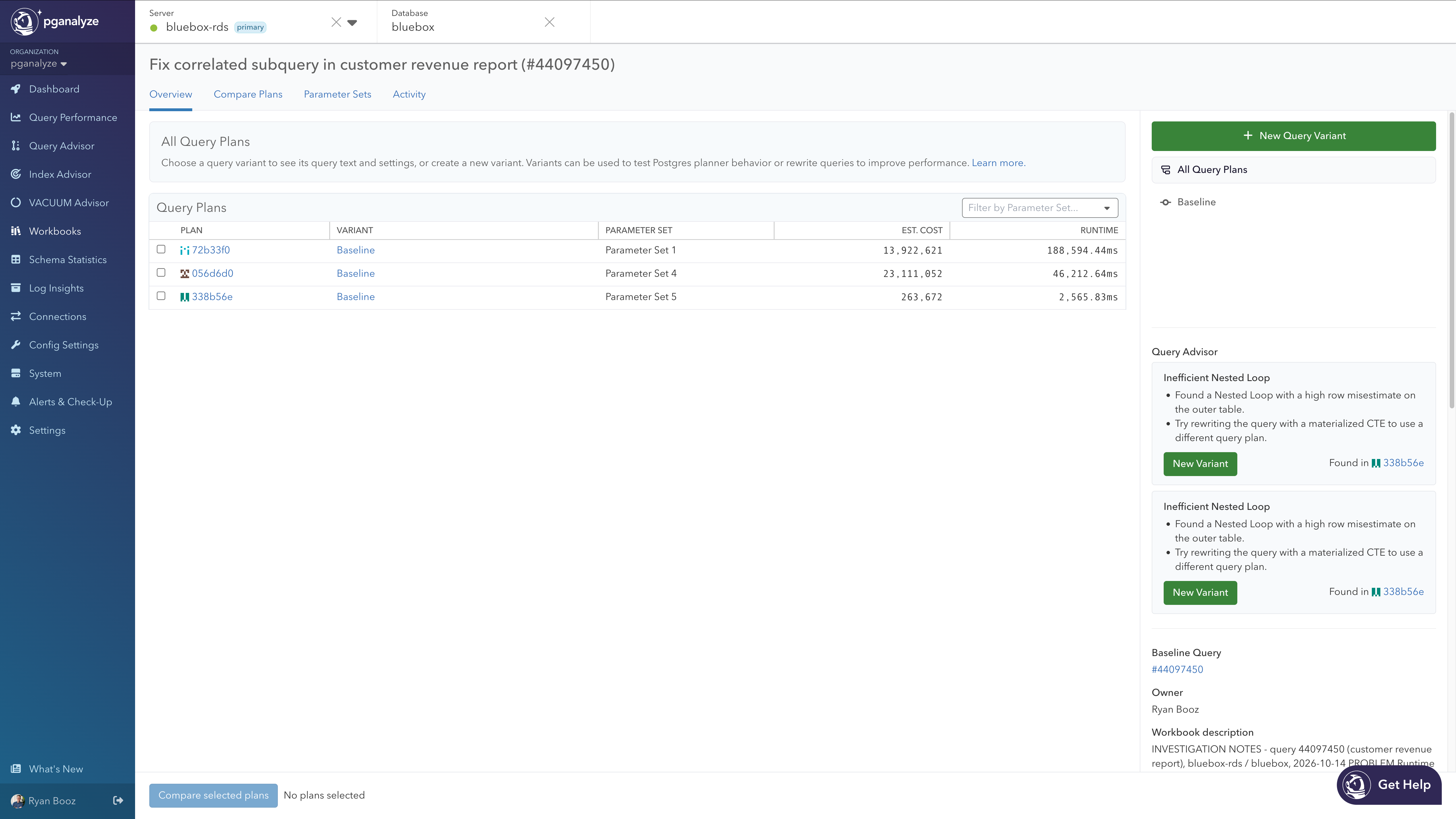Click the Config Settings wrench icon
Screen dimensions: 1456x819
click(16, 345)
